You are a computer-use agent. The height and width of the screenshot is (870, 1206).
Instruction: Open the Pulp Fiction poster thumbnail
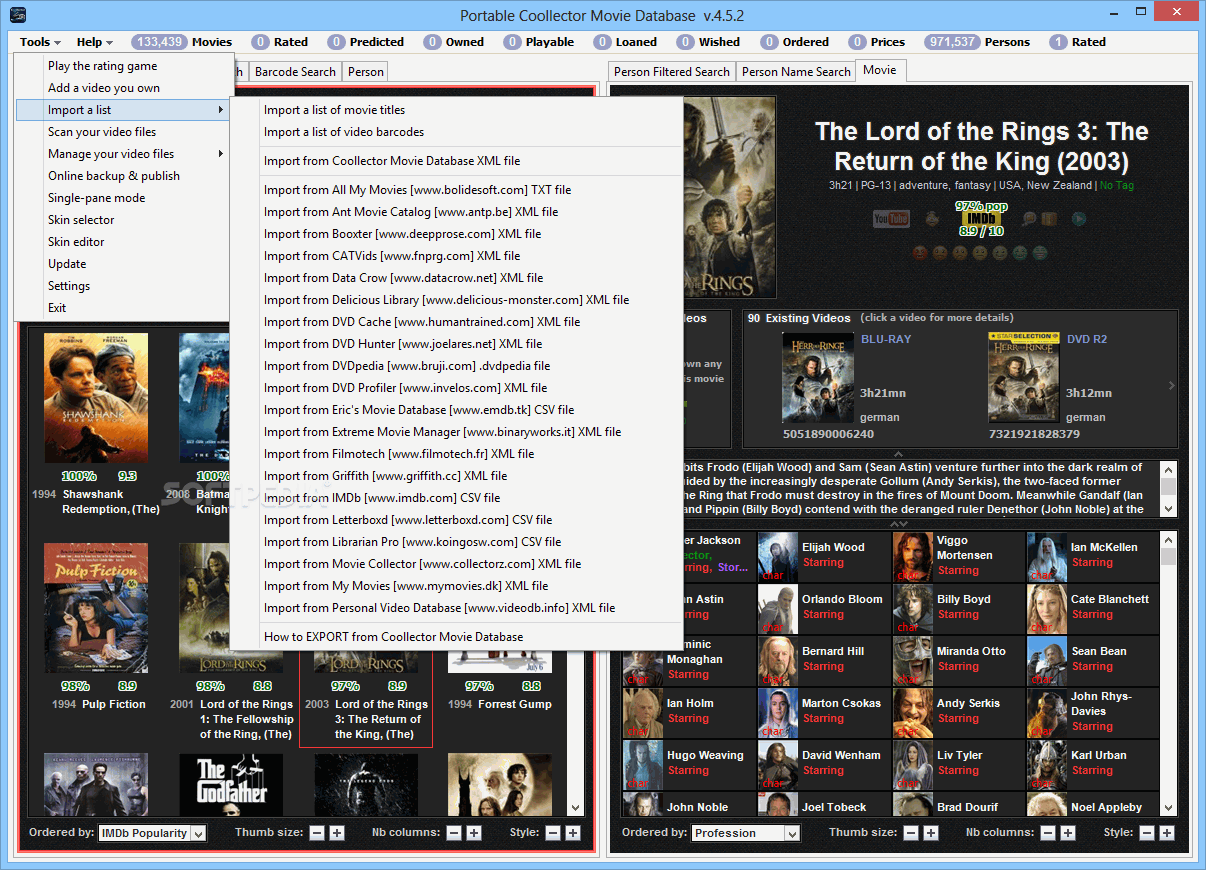[96, 608]
